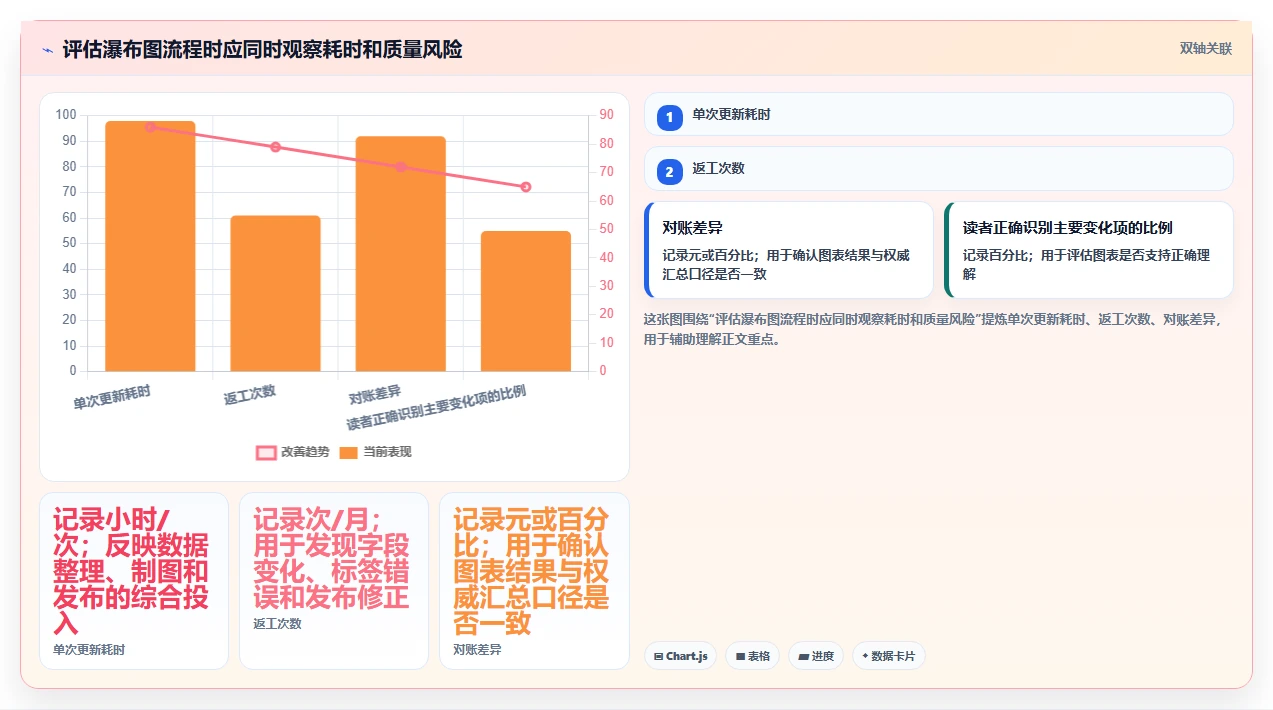Viewport: 1273px width, 710px height.
Task: Click the 对账差异 caption under the orange card
Action: (477, 650)
